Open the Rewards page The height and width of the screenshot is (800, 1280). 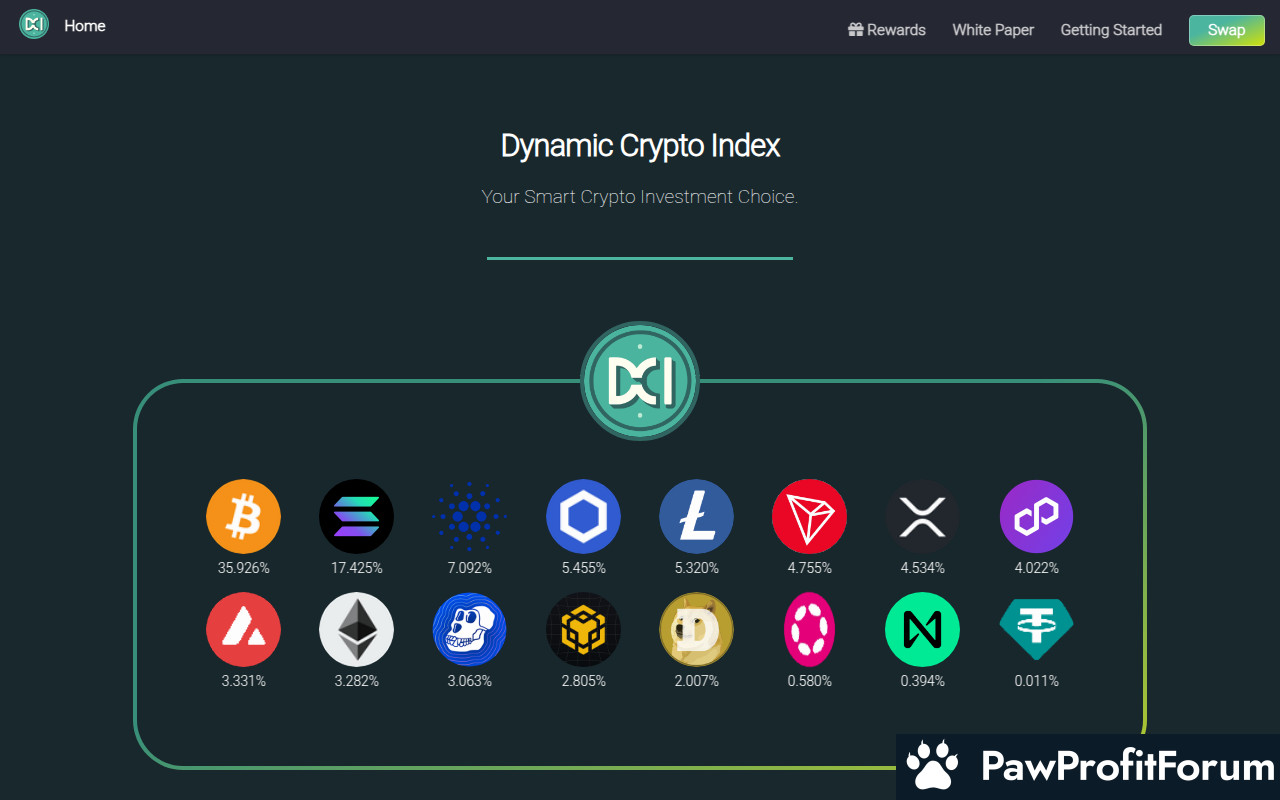pyautogui.click(x=887, y=30)
